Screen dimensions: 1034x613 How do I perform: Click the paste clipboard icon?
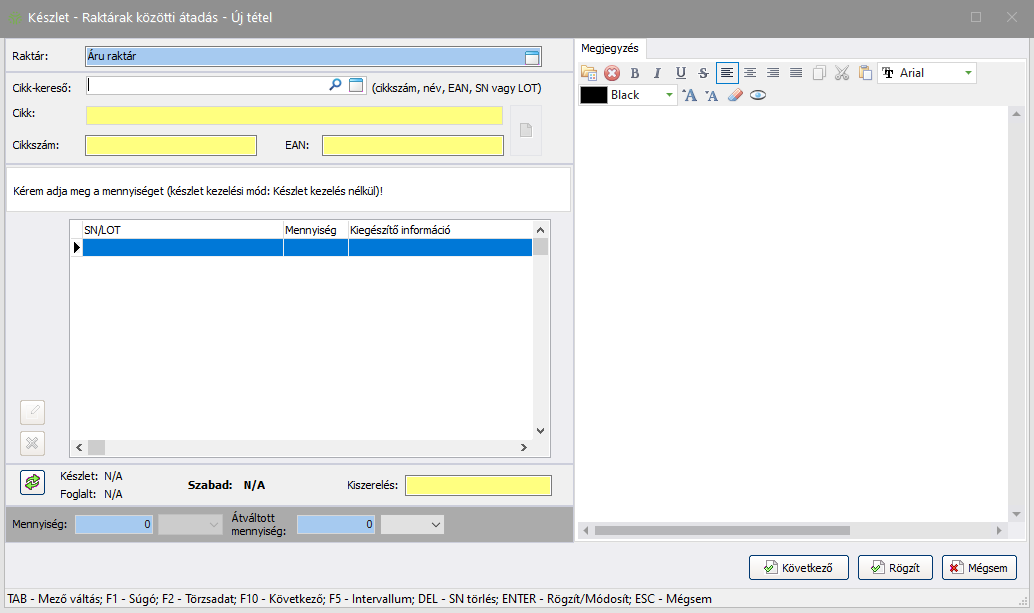click(865, 73)
